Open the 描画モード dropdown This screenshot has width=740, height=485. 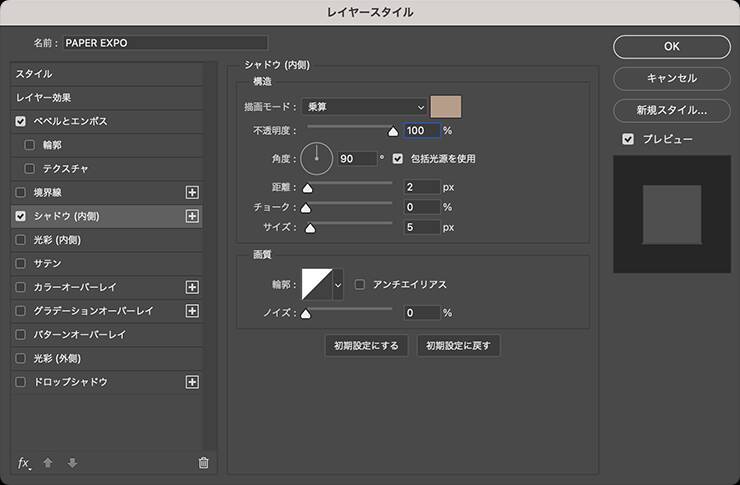point(364,107)
